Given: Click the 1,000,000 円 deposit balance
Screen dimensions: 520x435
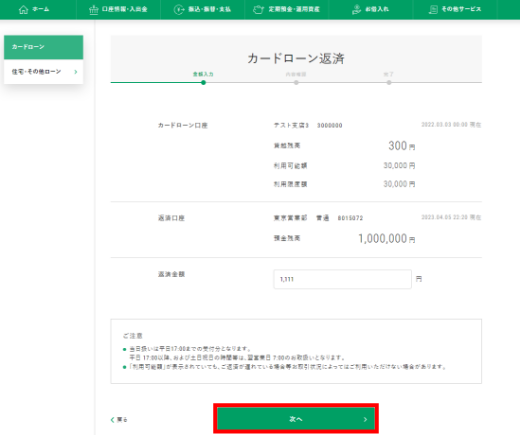Looking at the screenshot, I should pos(387,239).
